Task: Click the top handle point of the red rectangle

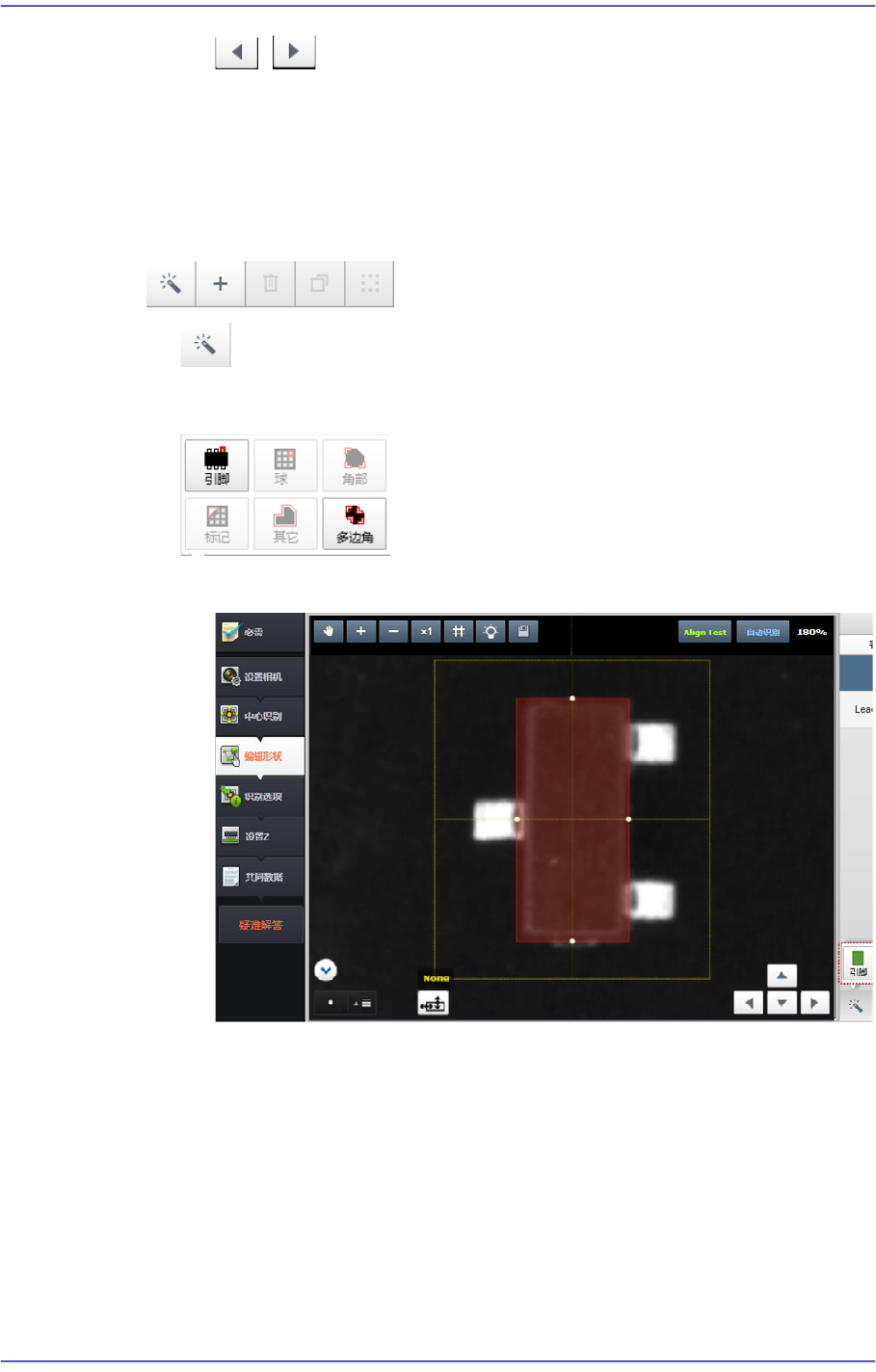Action: coord(572,698)
